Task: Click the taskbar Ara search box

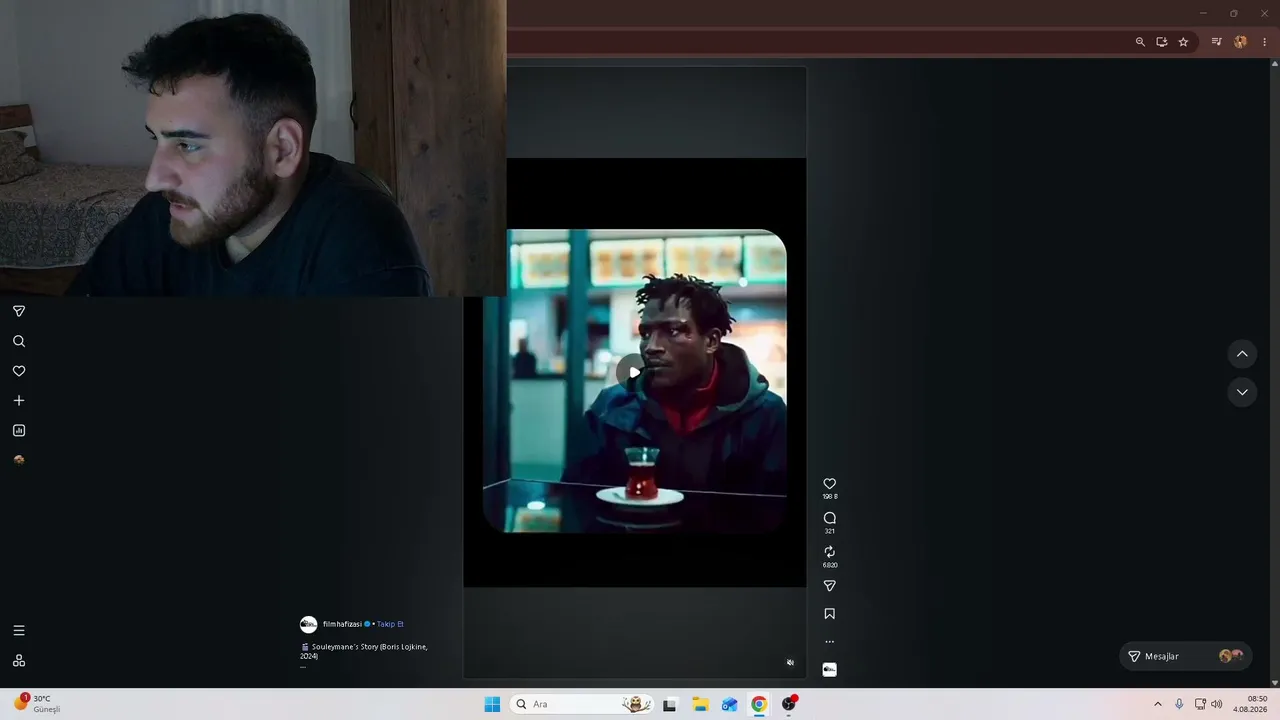Action: click(582, 704)
